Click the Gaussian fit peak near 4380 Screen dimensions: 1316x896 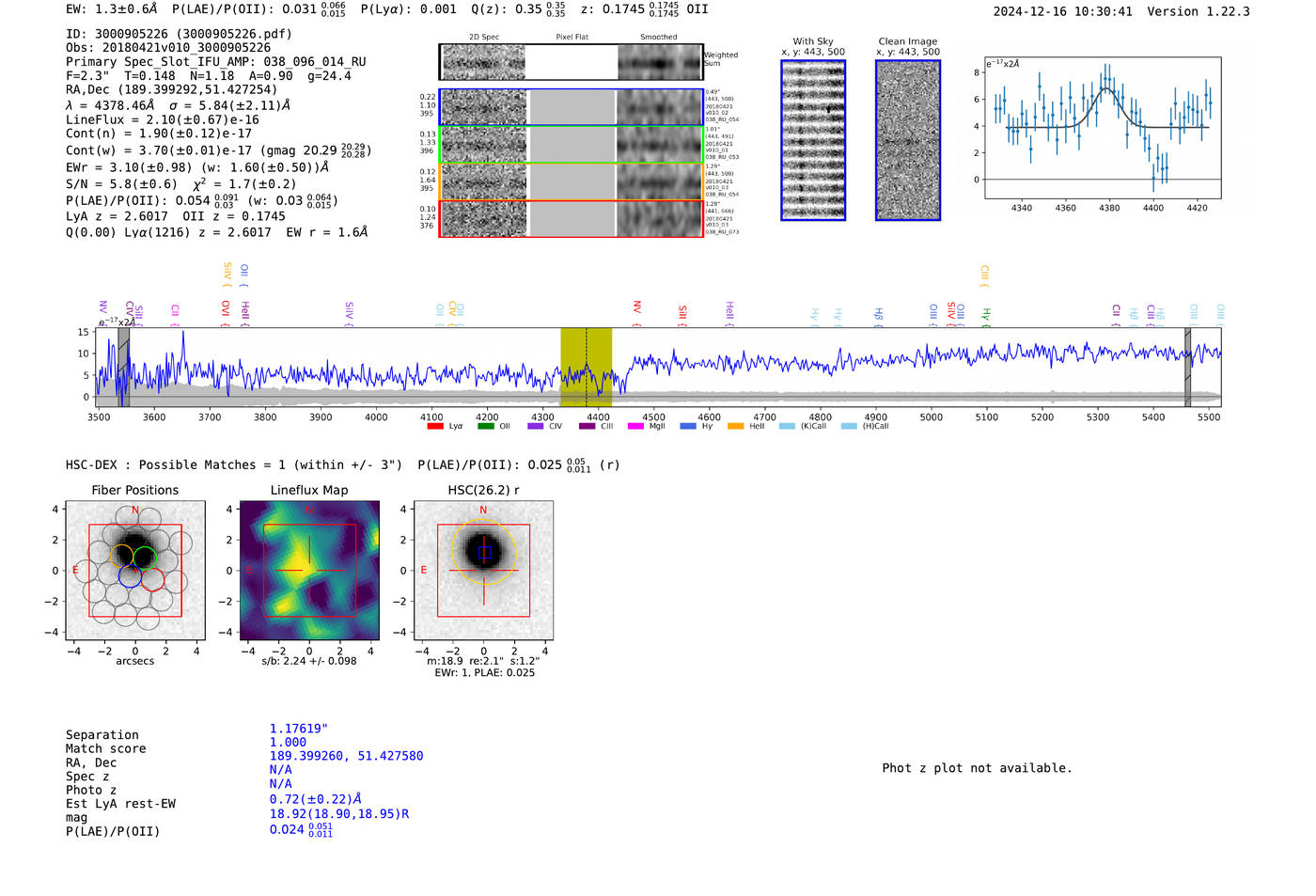(1107, 89)
